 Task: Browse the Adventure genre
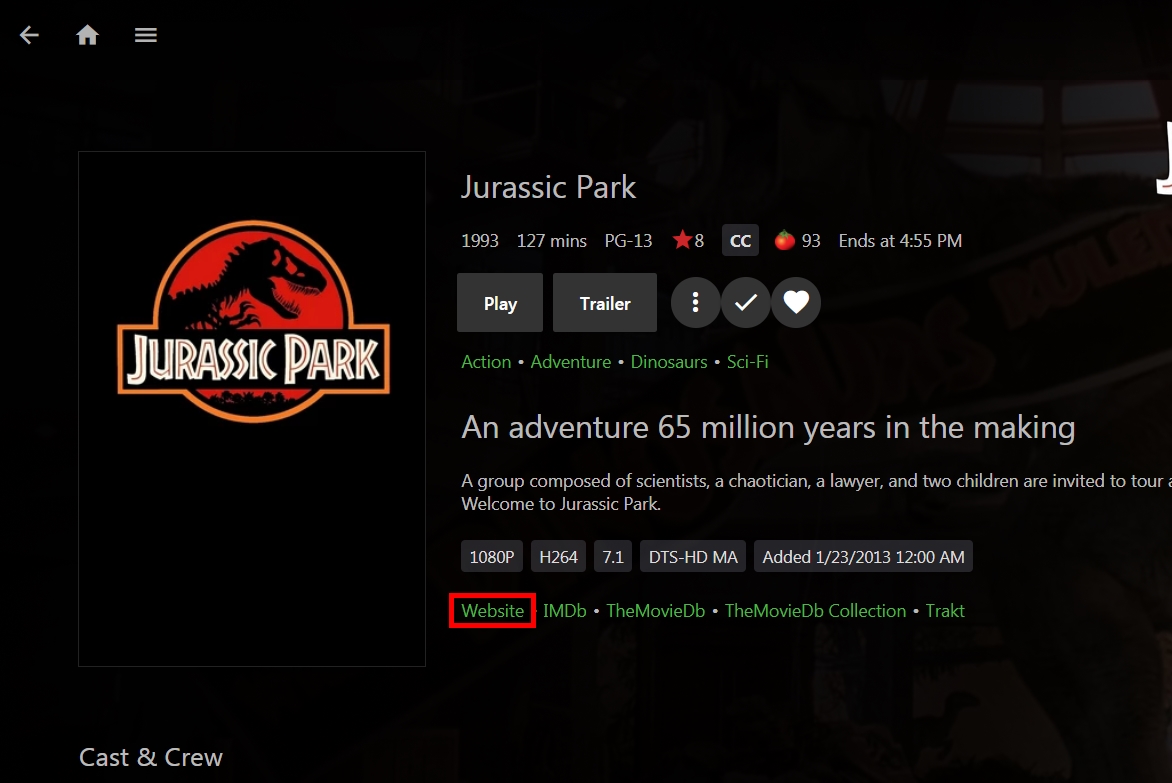pyautogui.click(x=571, y=362)
